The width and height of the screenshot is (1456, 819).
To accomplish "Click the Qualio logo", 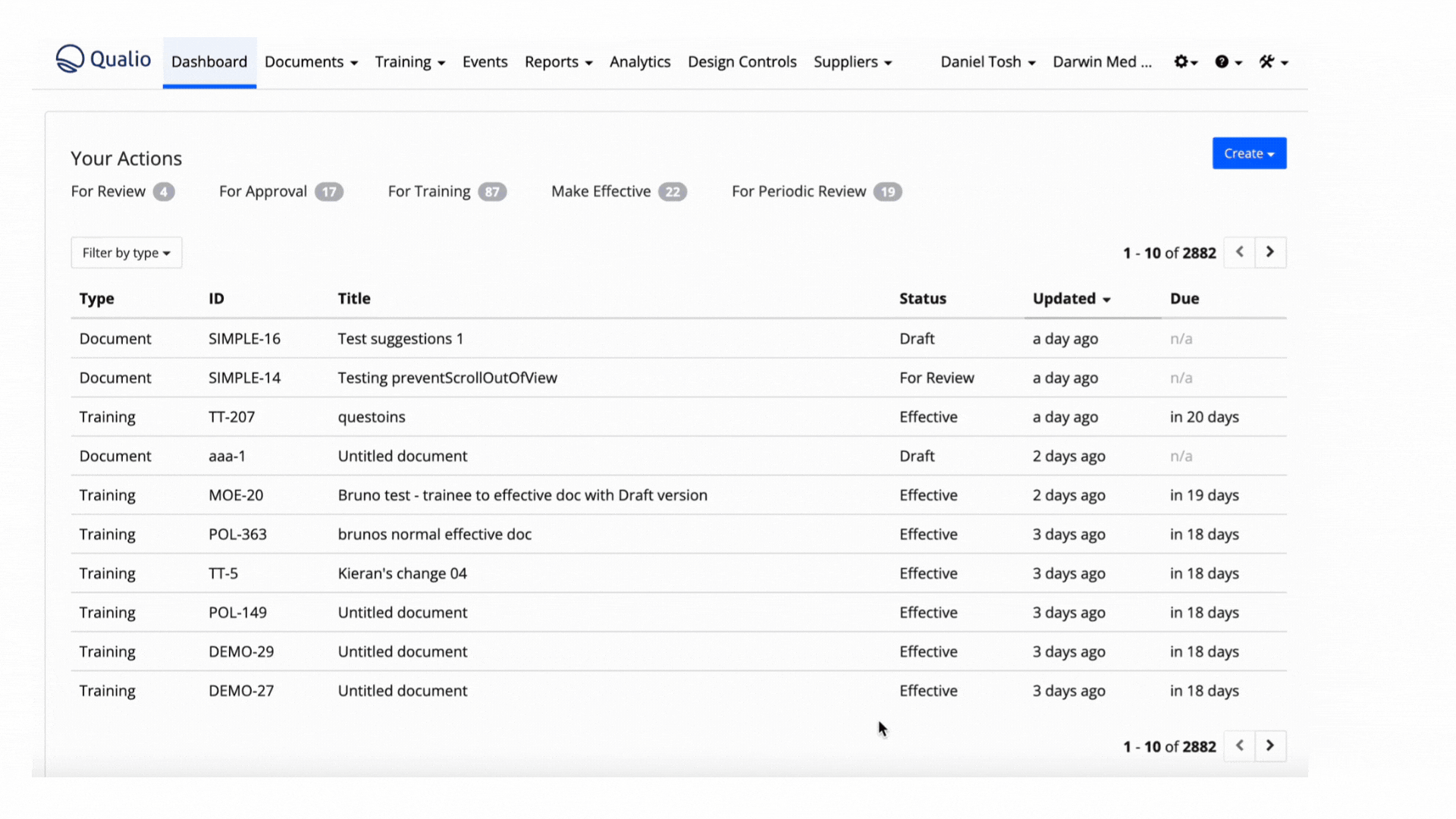I will tap(103, 59).
